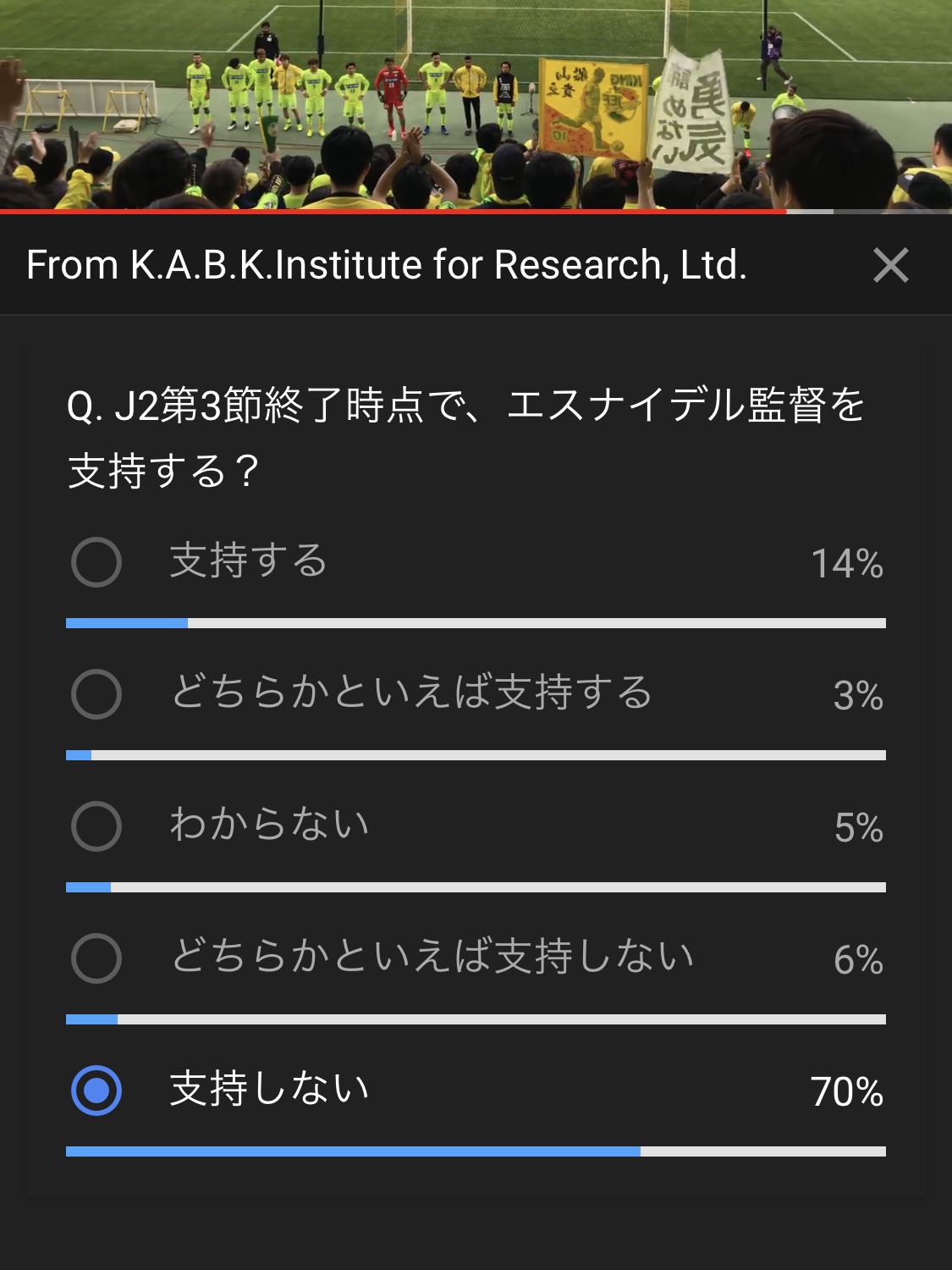Click the 支持する option label text
The image size is (952, 1270).
click(x=248, y=561)
